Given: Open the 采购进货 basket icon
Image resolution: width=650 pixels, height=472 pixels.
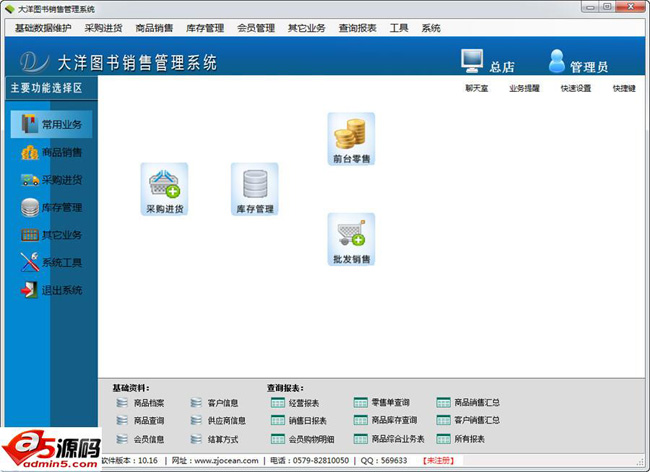Looking at the screenshot, I should pos(164,189).
